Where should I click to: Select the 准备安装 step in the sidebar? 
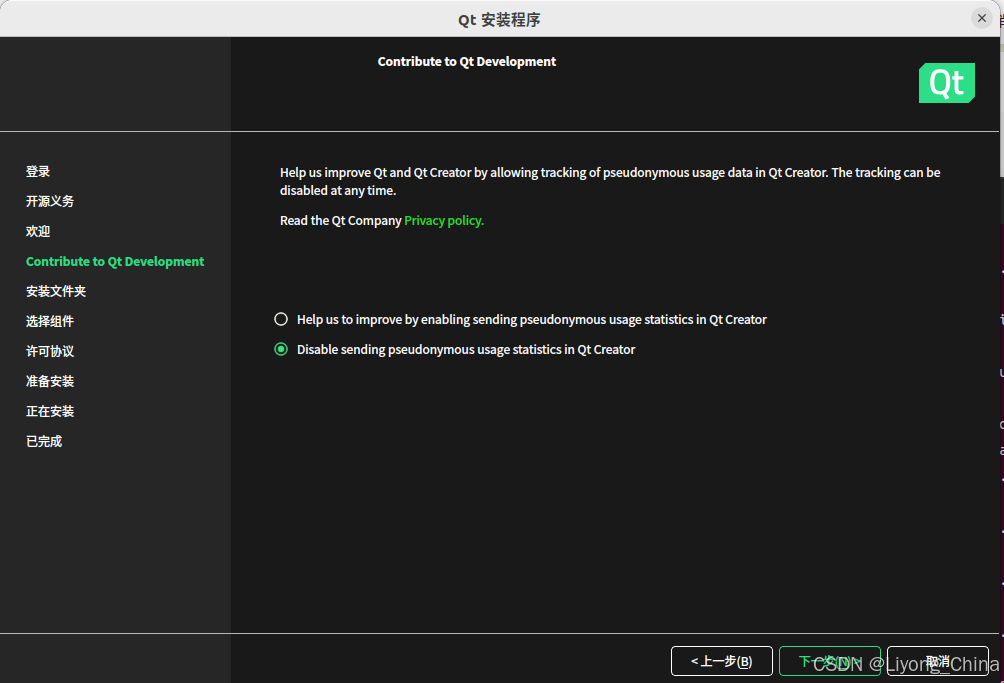coord(50,382)
